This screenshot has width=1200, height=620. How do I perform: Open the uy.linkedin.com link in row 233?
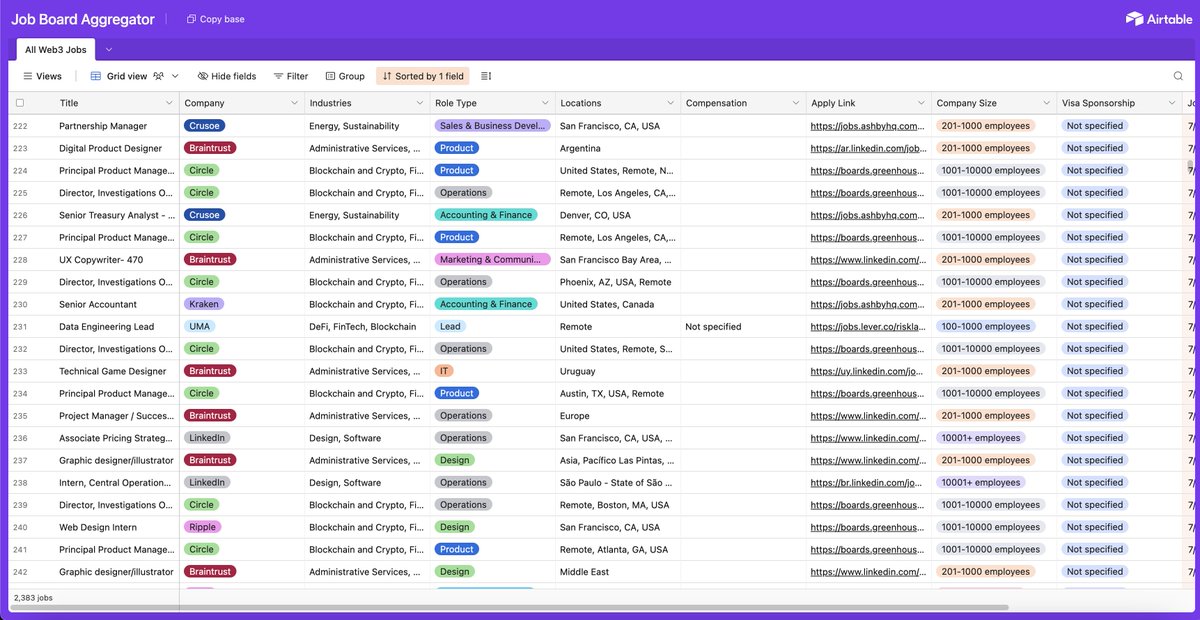click(x=867, y=371)
